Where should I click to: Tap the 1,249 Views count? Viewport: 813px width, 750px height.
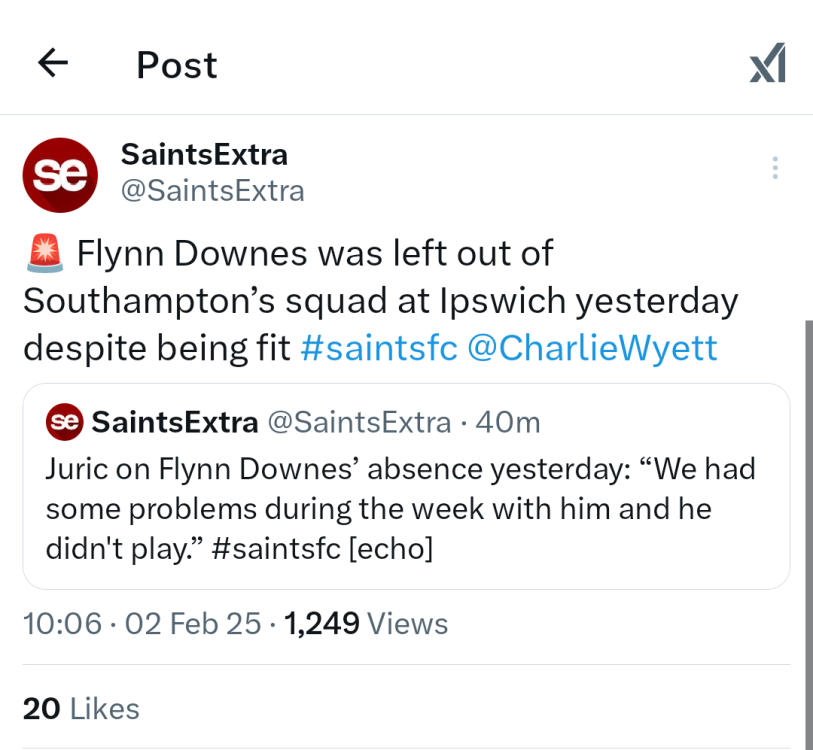[366, 624]
